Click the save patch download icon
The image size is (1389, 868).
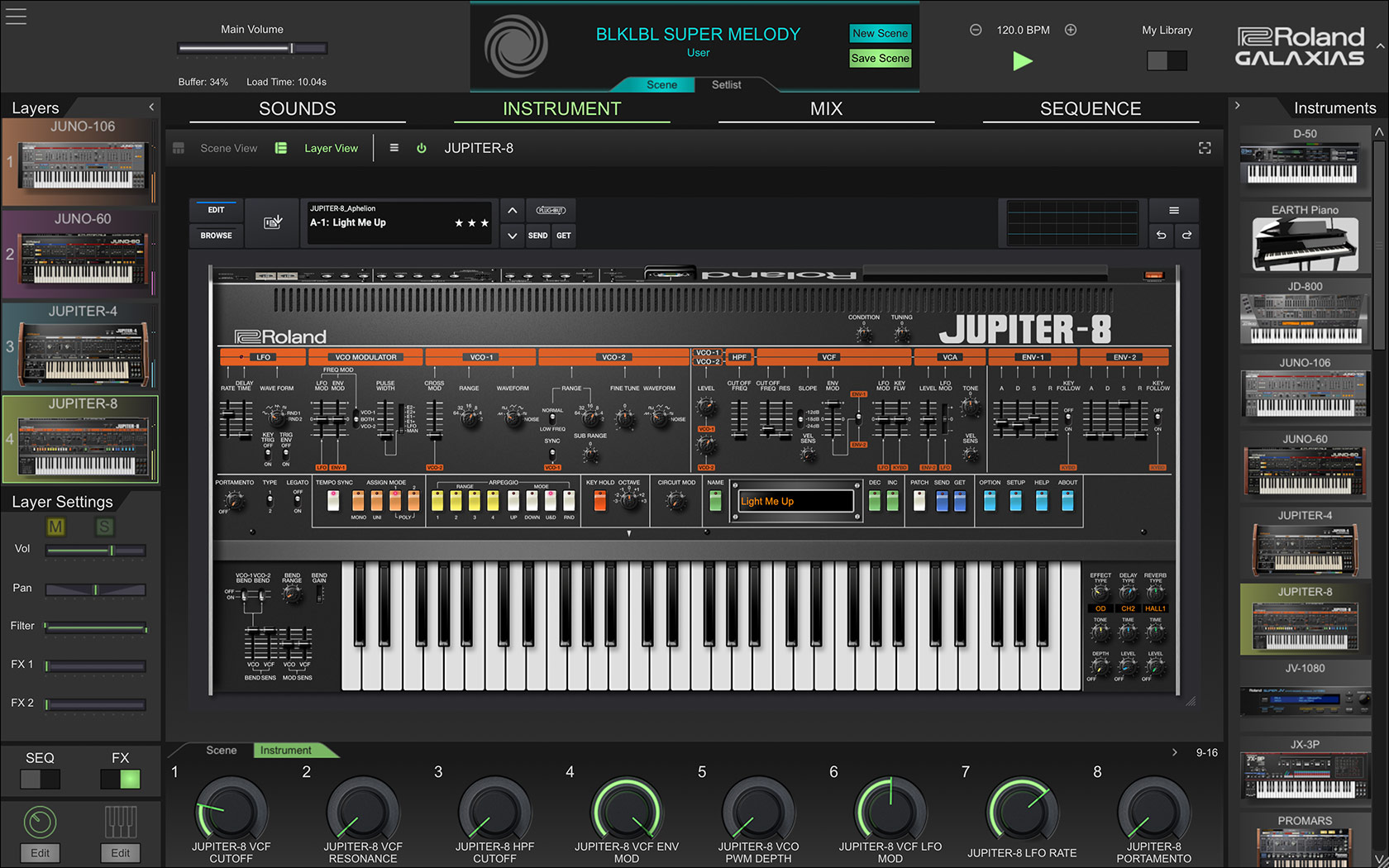click(x=273, y=222)
